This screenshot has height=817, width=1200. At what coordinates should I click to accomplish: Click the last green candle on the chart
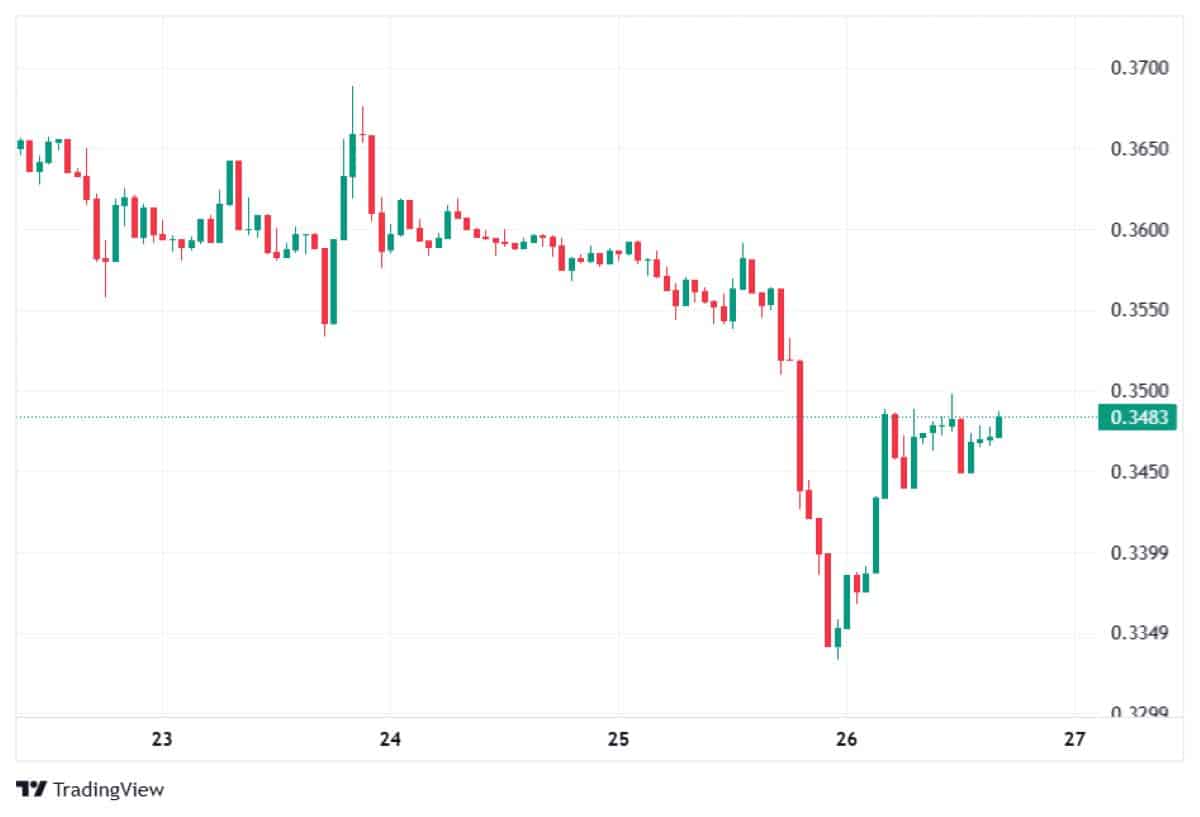point(998,427)
